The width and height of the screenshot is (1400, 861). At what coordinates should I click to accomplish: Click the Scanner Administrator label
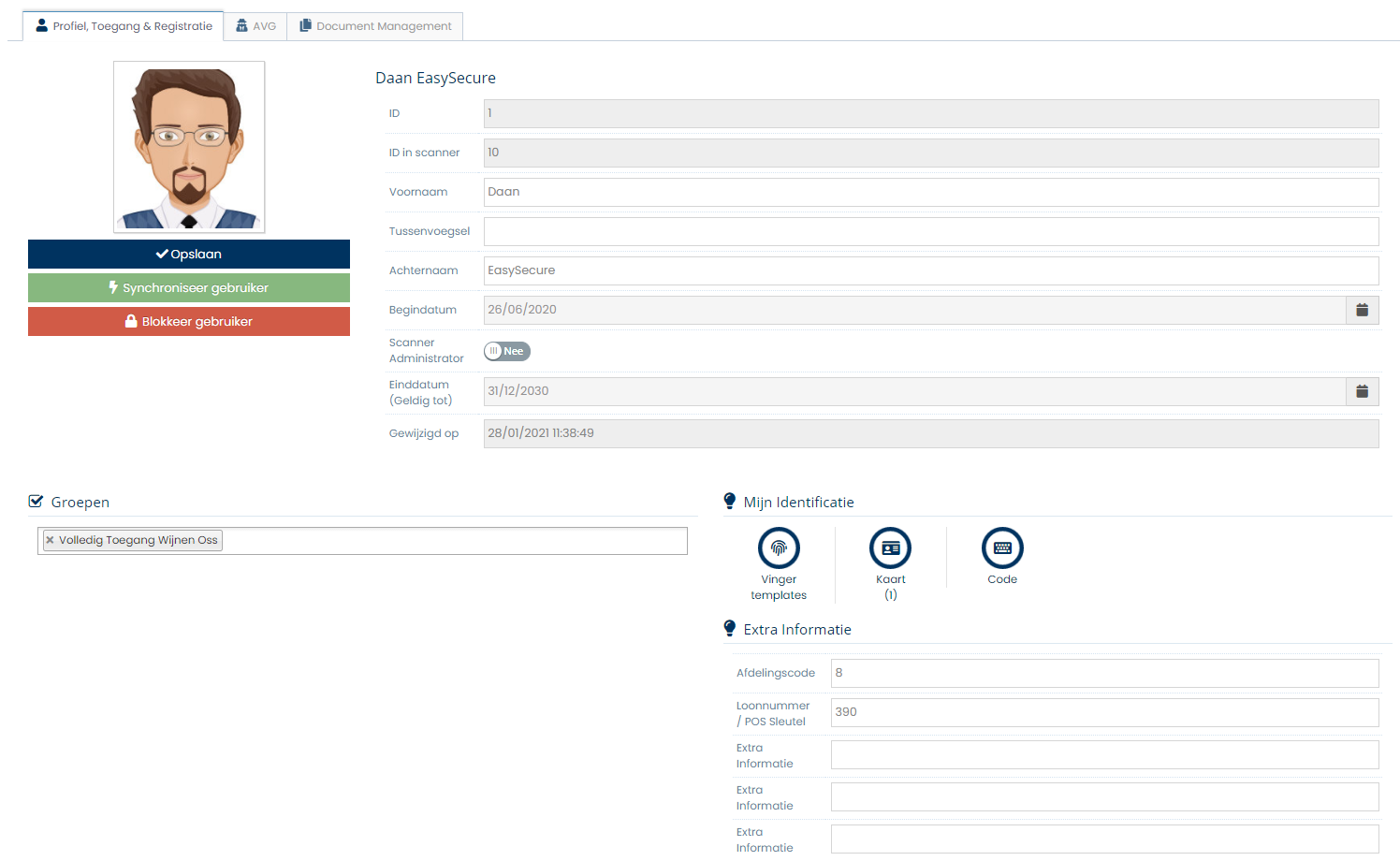tap(426, 350)
